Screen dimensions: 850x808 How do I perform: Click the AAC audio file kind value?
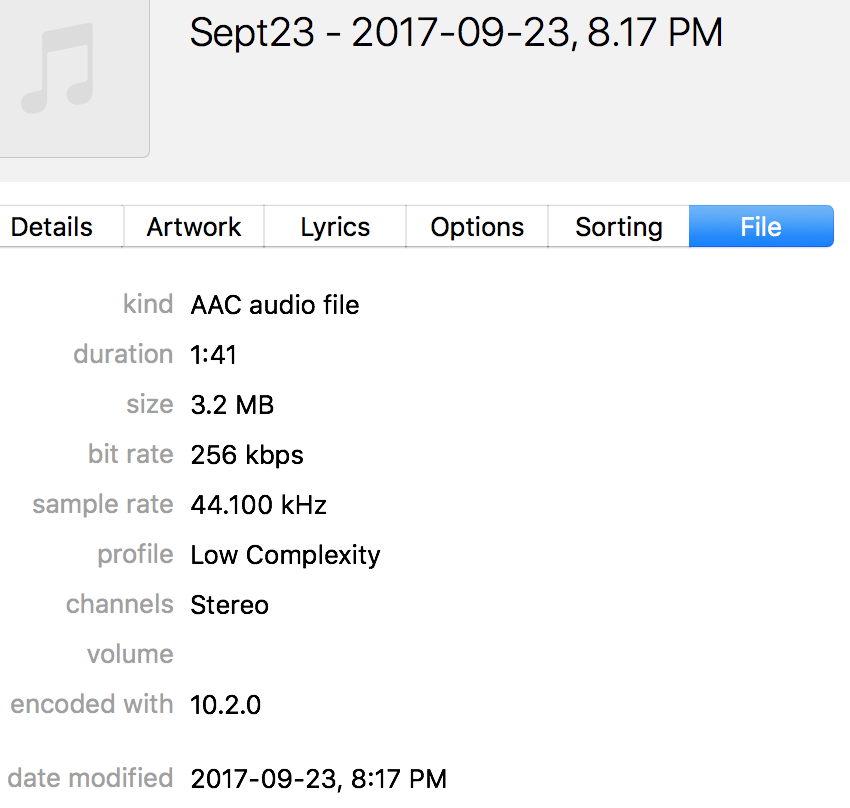coord(275,305)
